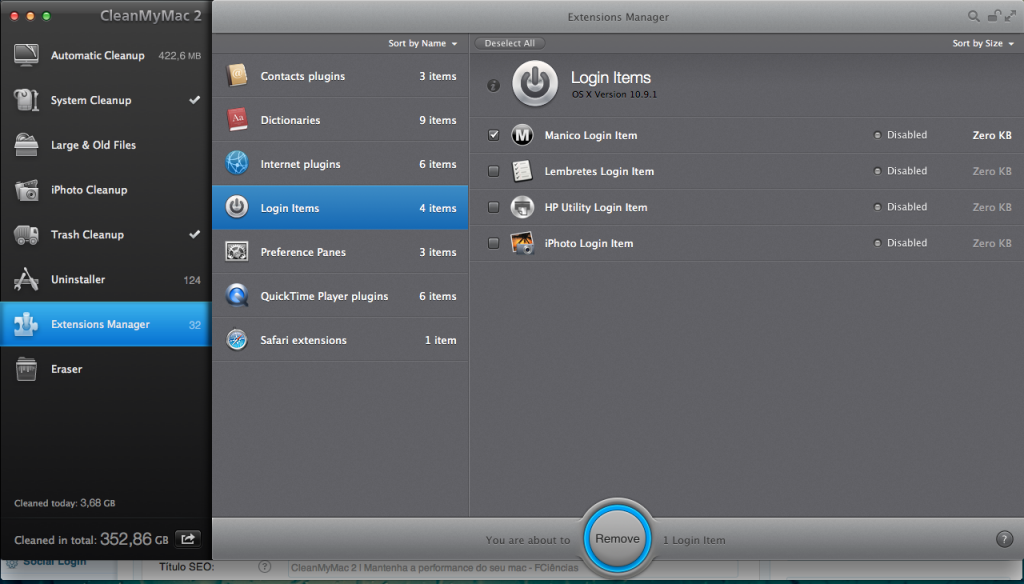Click the Uninstaller app icon
Image resolution: width=1024 pixels, height=584 pixels.
click(x=26, y=280)
